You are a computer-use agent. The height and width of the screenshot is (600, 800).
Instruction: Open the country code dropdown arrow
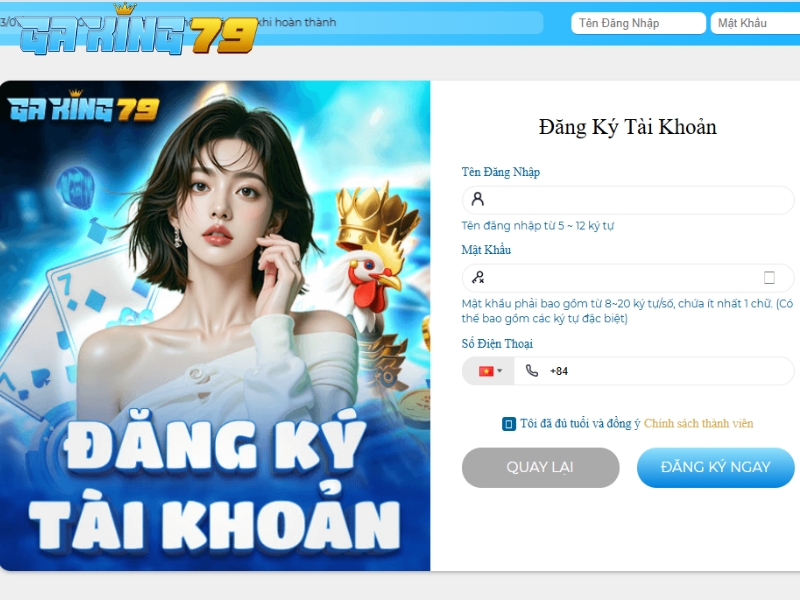tap(500, 371)
